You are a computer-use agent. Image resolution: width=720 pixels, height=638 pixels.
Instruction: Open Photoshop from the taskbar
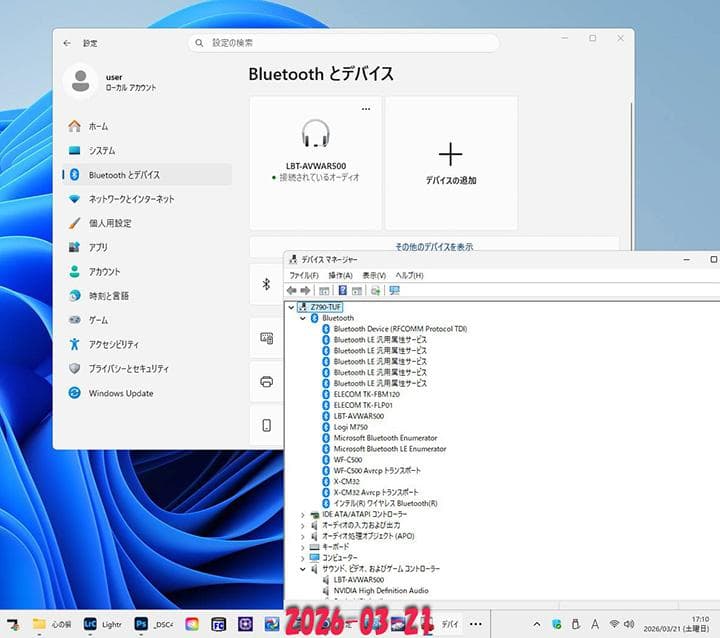tap(153, 624)
